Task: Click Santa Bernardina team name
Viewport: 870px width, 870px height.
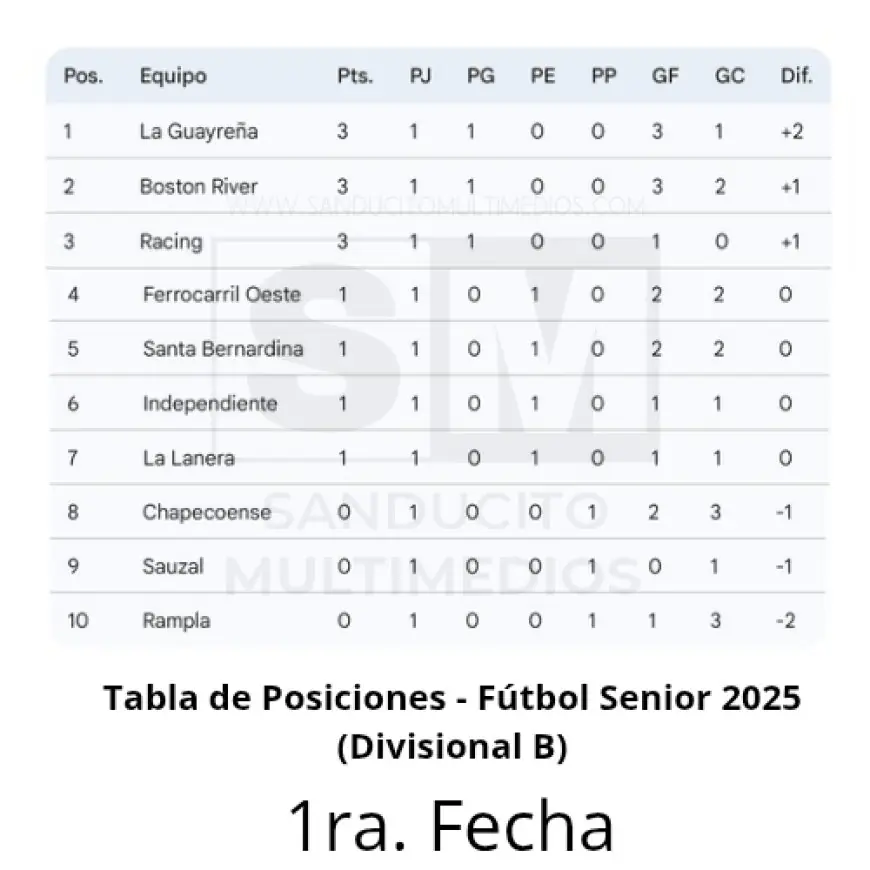Action: (x=223, y=349)
